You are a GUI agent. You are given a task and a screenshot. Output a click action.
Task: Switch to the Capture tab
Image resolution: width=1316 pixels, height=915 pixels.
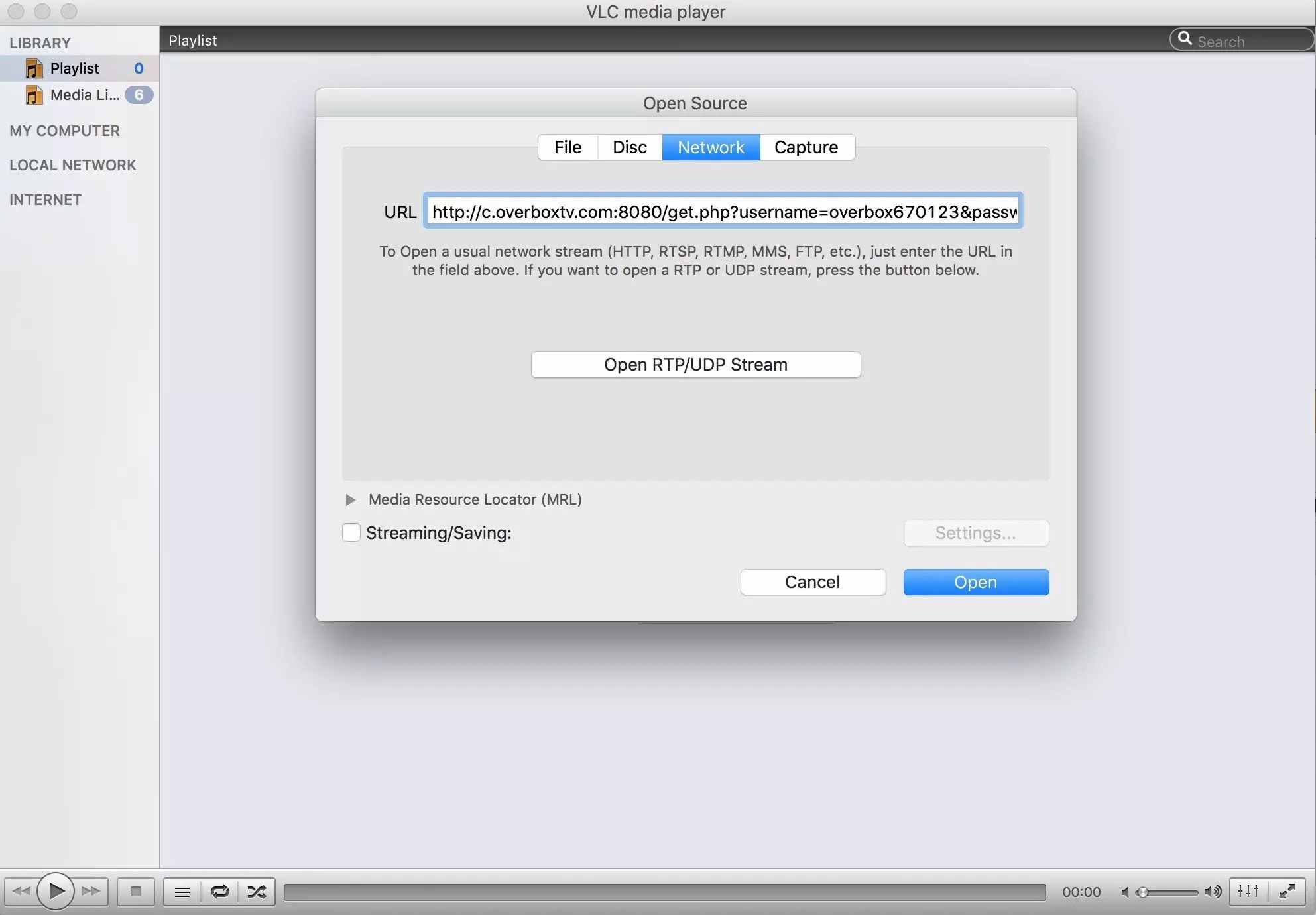click(806, 147)
